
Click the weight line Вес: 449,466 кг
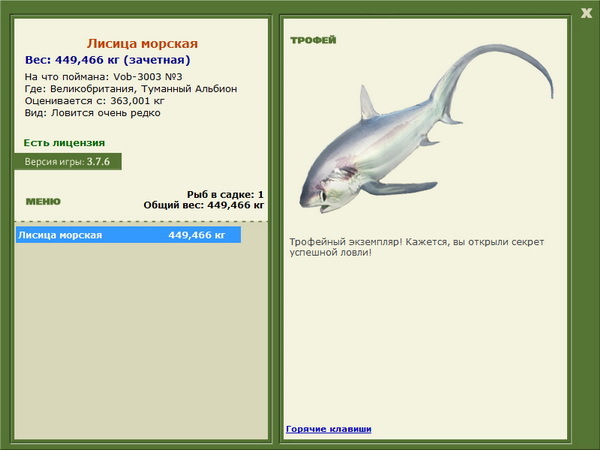(108, 60)
